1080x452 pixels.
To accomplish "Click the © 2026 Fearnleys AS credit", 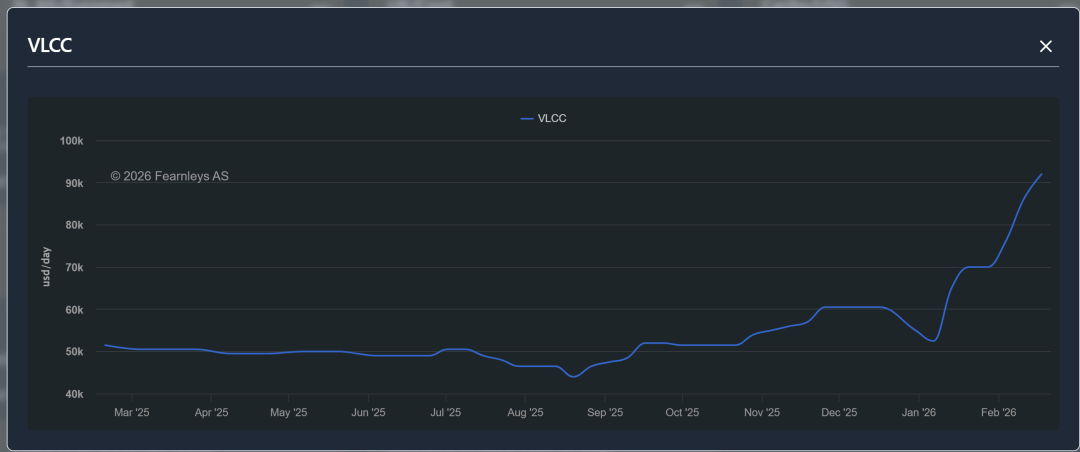I will point(169,176).
